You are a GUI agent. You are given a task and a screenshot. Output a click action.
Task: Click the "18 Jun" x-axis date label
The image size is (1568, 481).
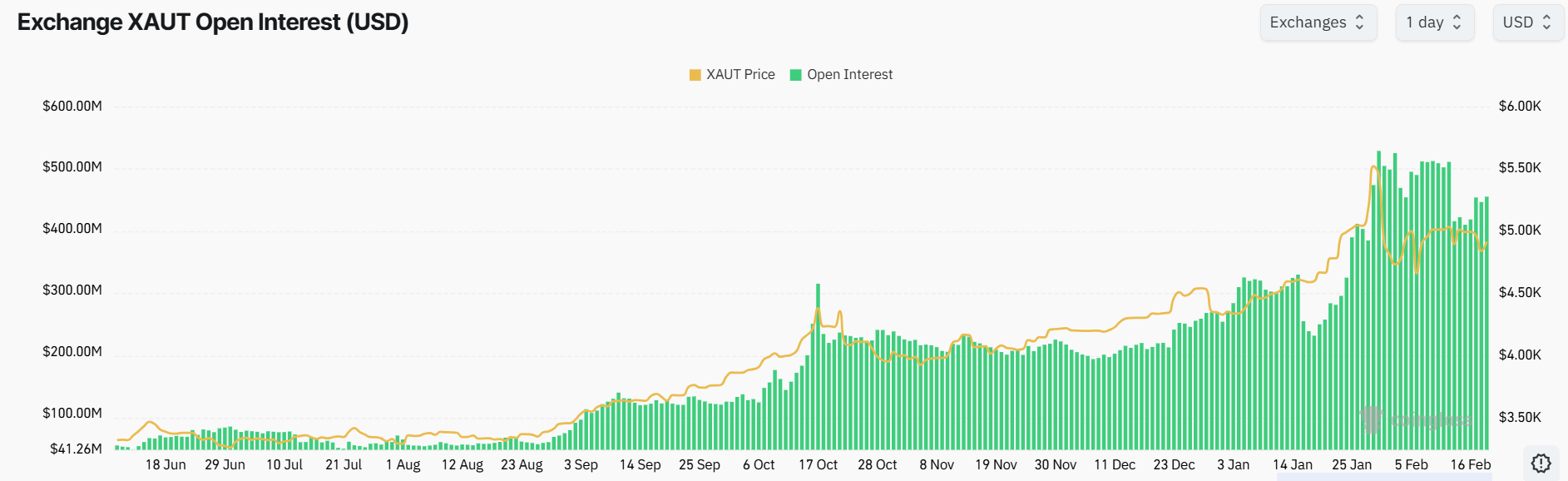click(166, 464)
